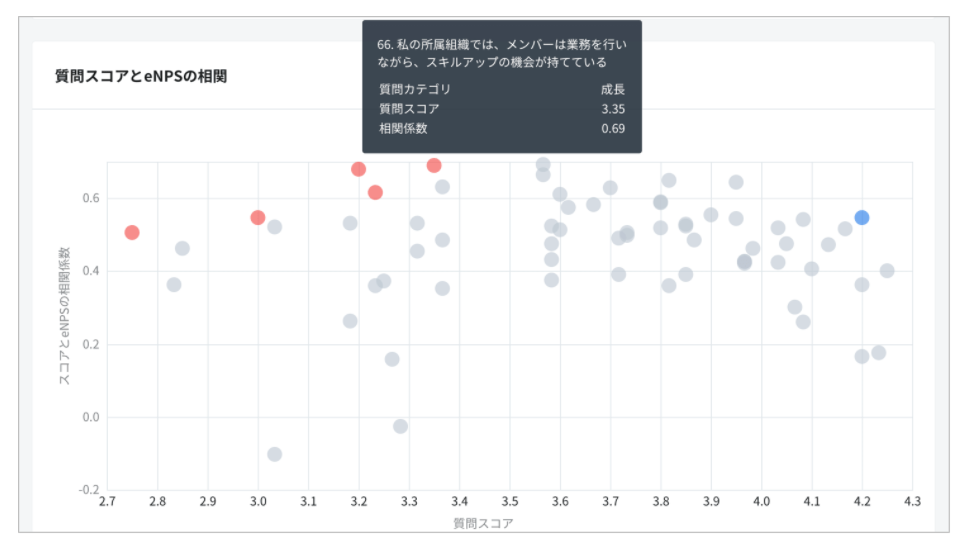Click the chart title 質問スコアとeNPSの相関

141,76
